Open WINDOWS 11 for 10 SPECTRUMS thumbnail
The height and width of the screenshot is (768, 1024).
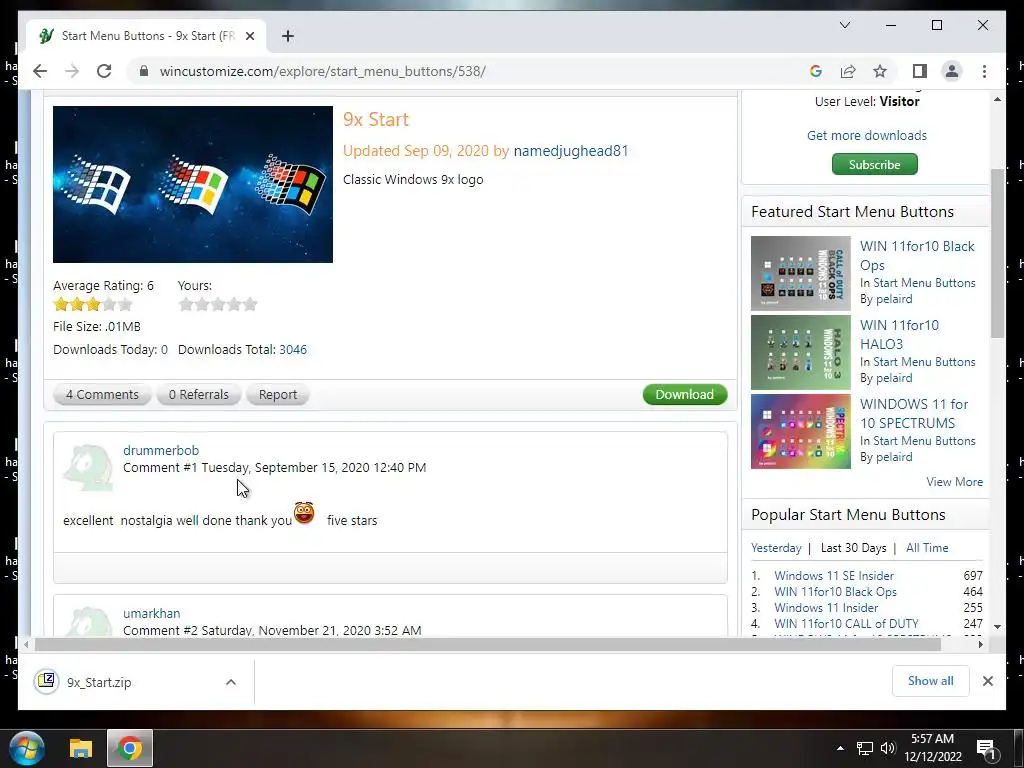coord(801,431)
